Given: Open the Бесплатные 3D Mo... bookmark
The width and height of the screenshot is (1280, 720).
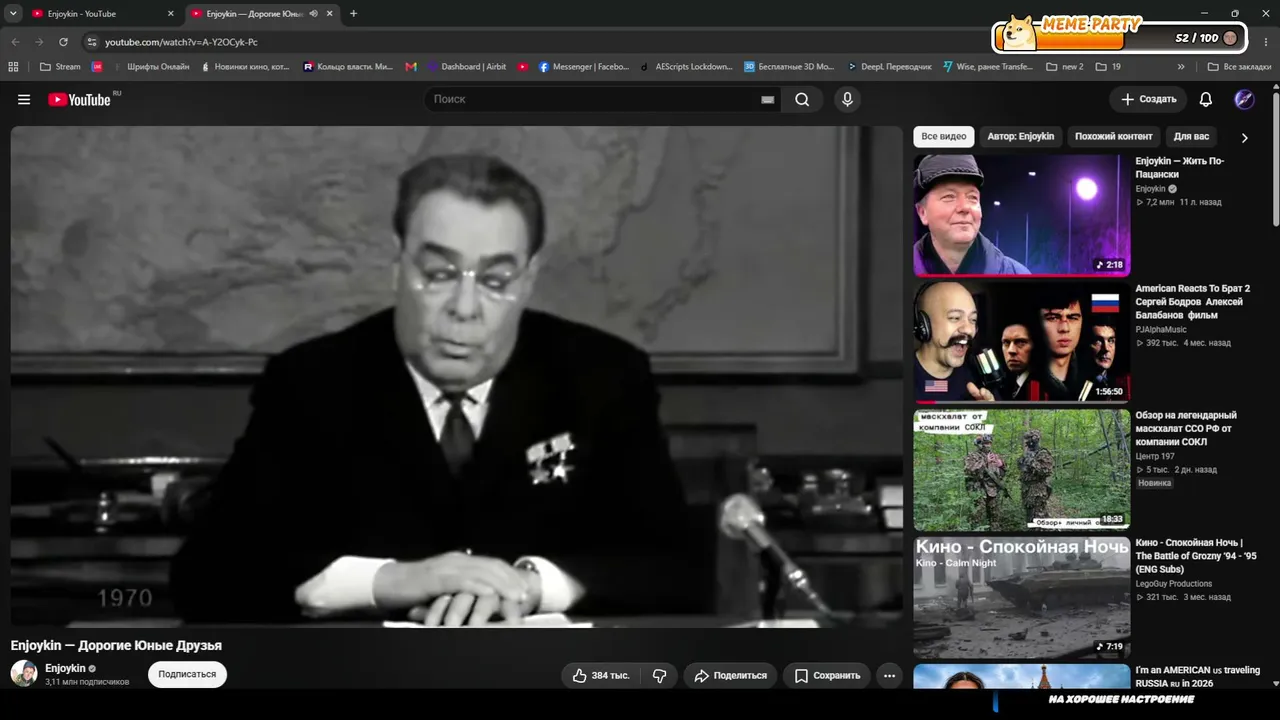Looking at the screenshot, I should 789,67.
